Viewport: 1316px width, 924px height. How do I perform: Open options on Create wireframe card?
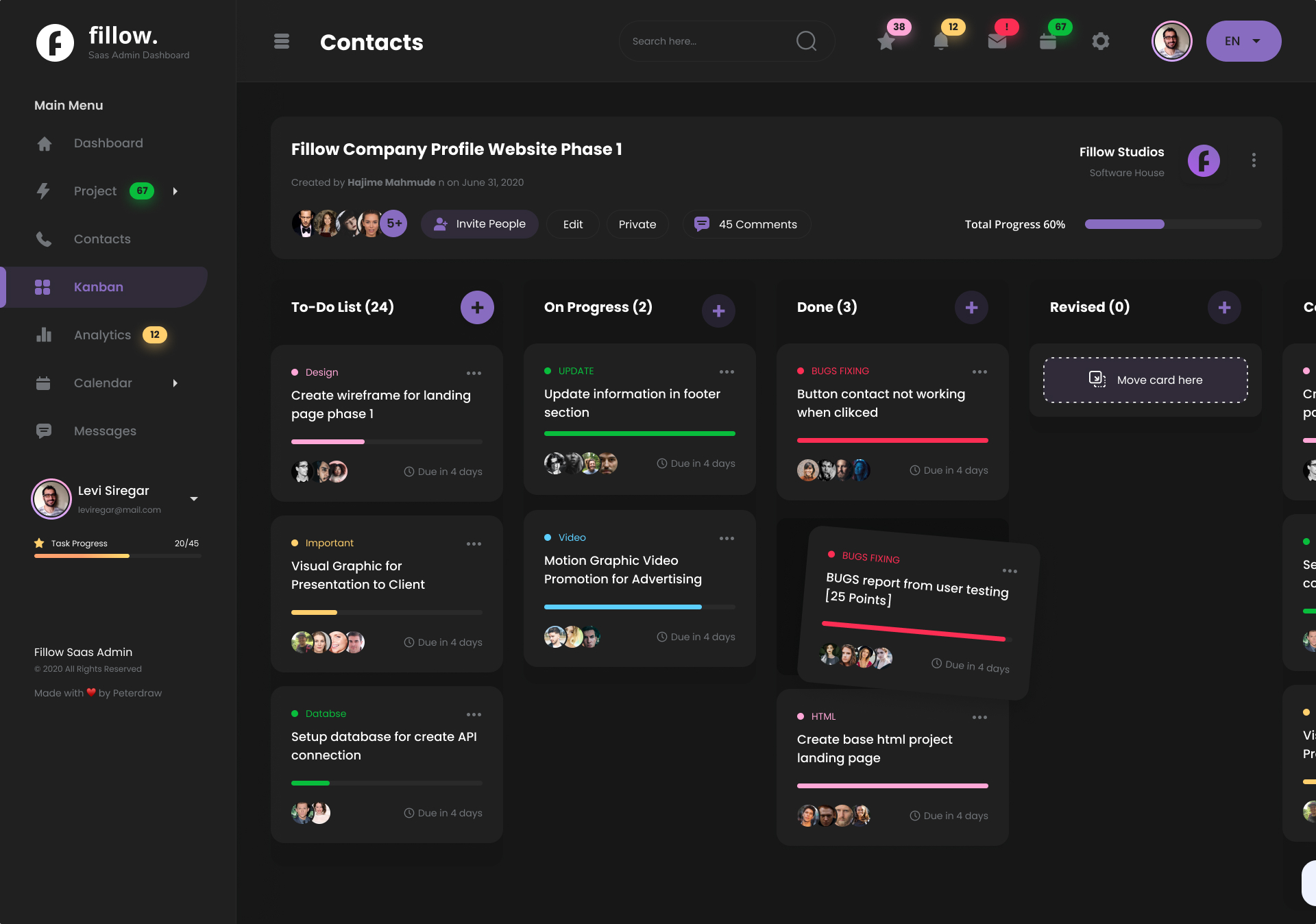474,373
